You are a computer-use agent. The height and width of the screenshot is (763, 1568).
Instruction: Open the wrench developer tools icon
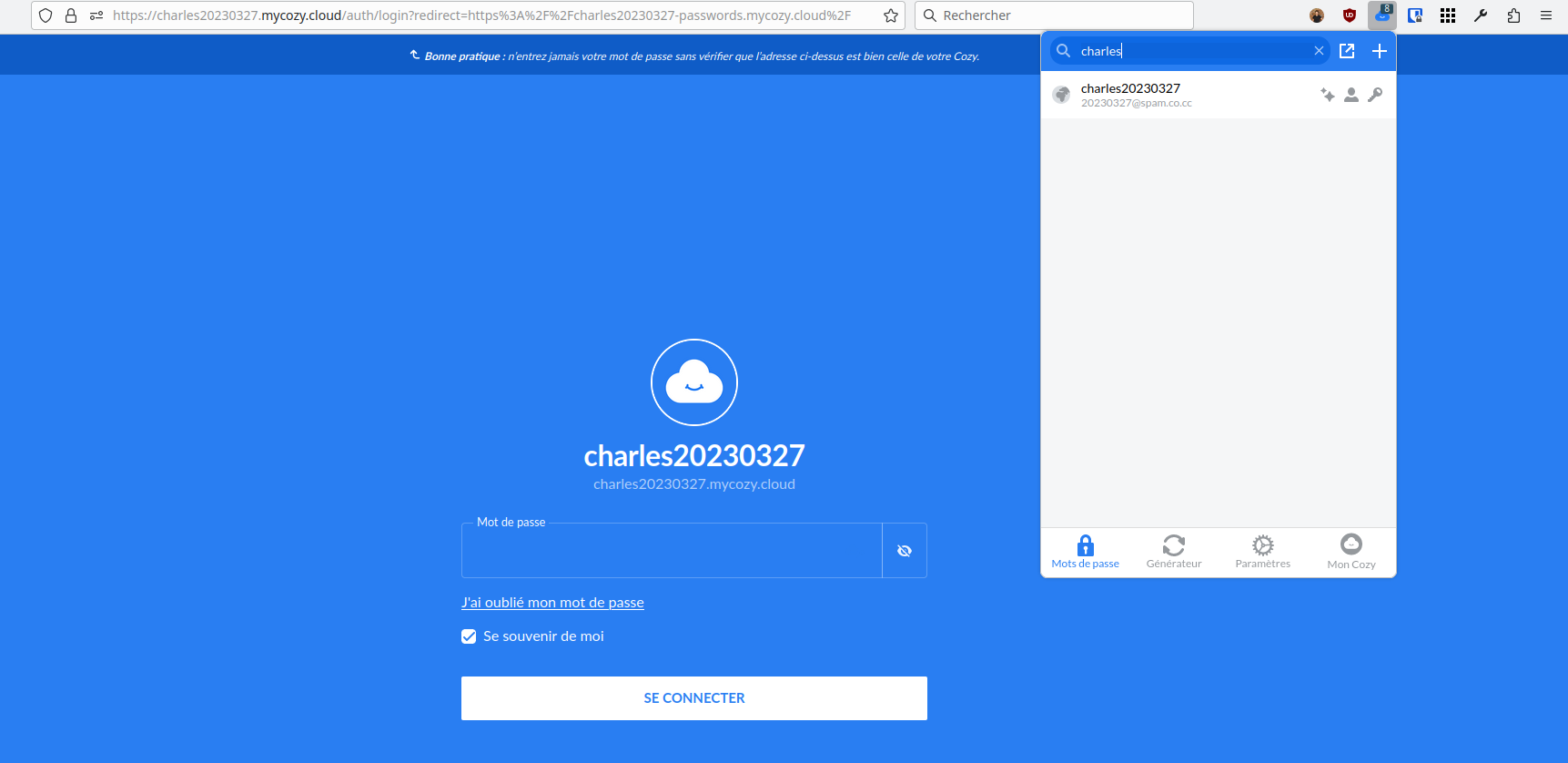pos(1481,15)
